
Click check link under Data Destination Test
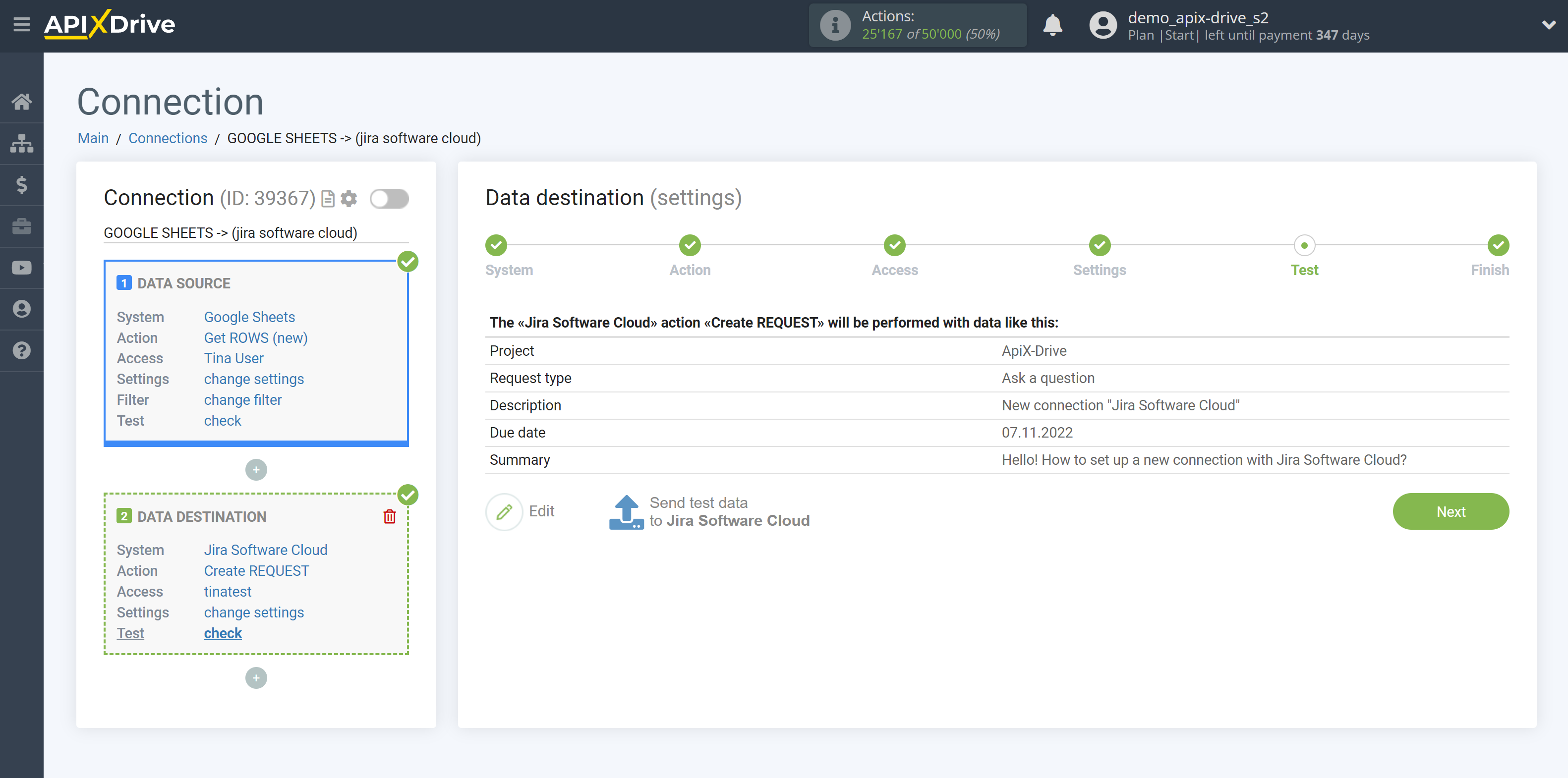(x=222, y=633)
